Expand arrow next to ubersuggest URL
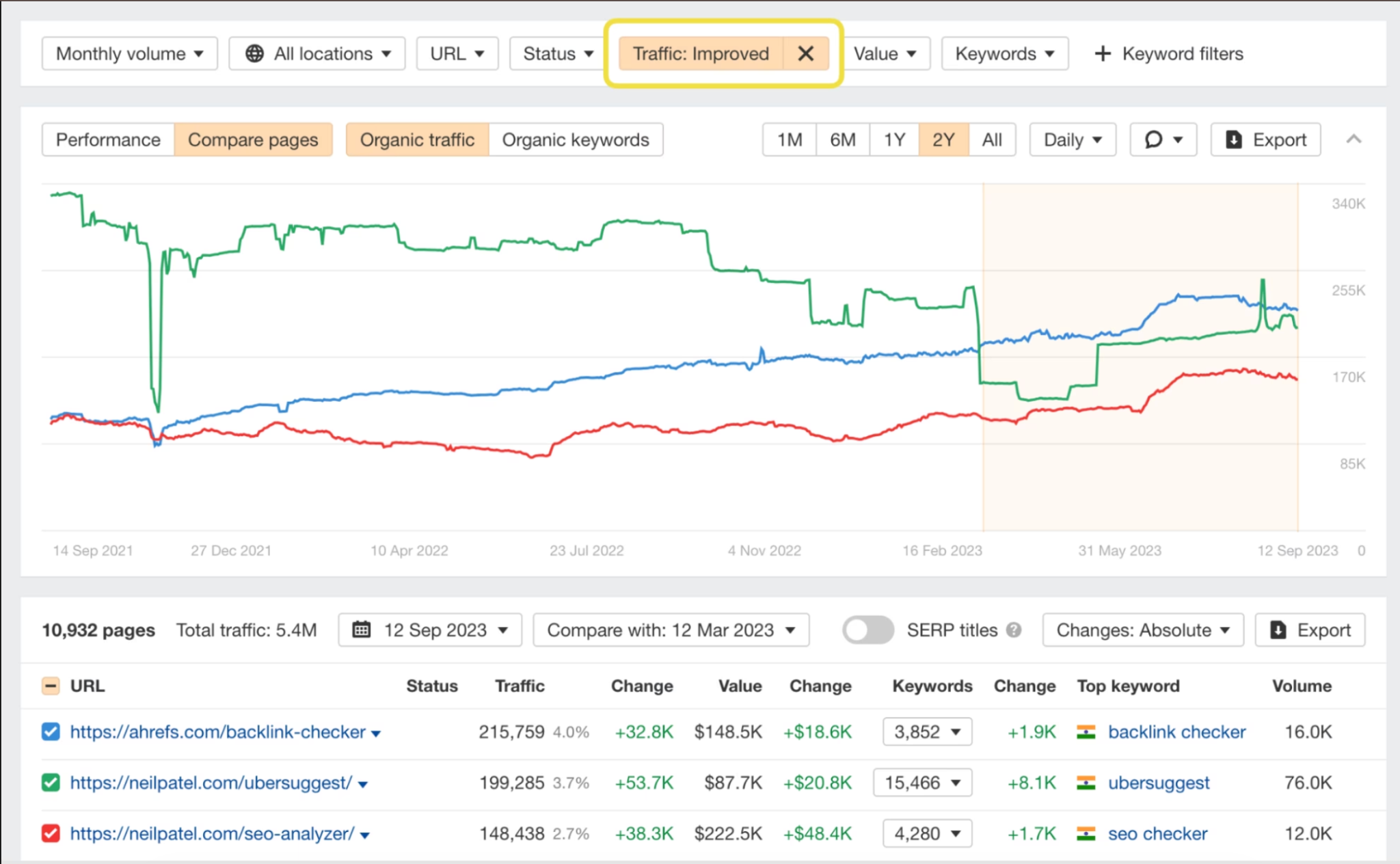This screenshot has height=864, width=1400. [x=363, y=785]
